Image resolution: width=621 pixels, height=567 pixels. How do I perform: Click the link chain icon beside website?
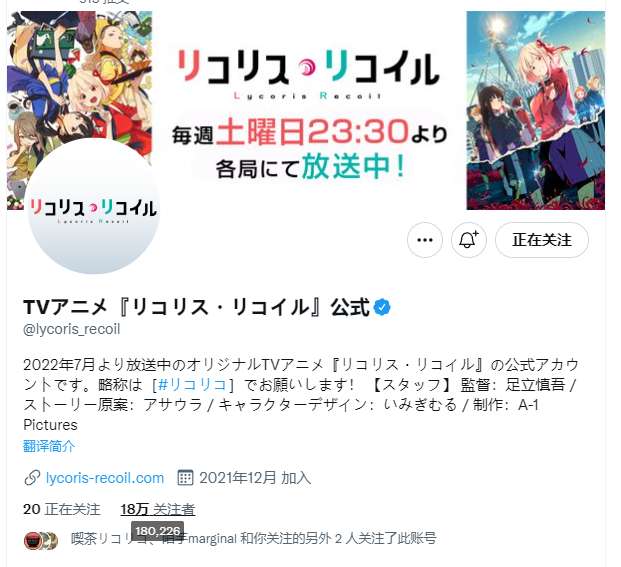(32, 478)
